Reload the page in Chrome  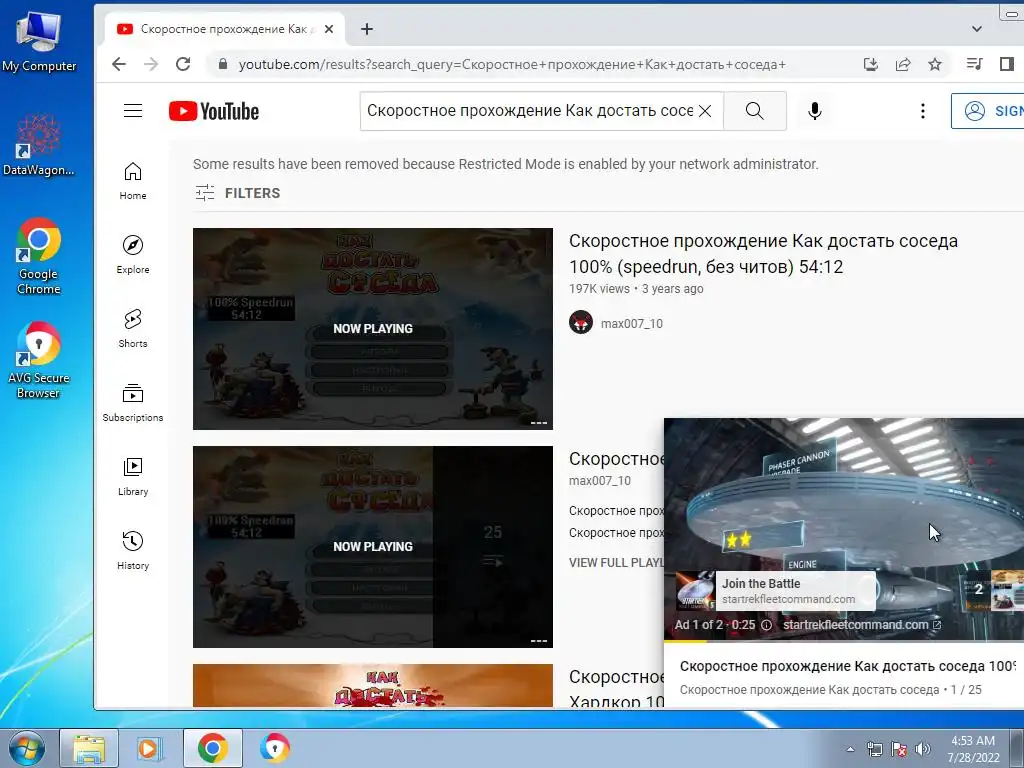pos(183,64)
